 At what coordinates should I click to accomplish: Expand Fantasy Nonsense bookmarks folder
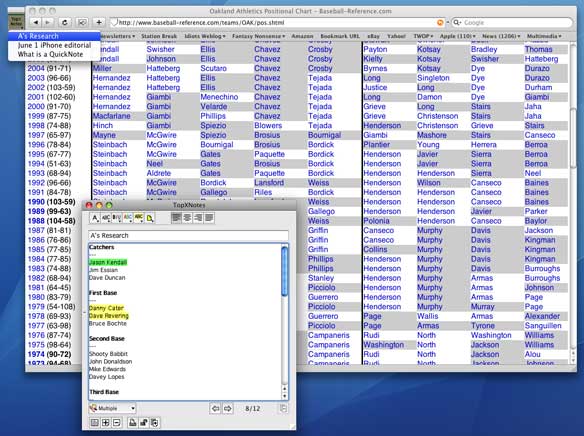coord(258,36)
